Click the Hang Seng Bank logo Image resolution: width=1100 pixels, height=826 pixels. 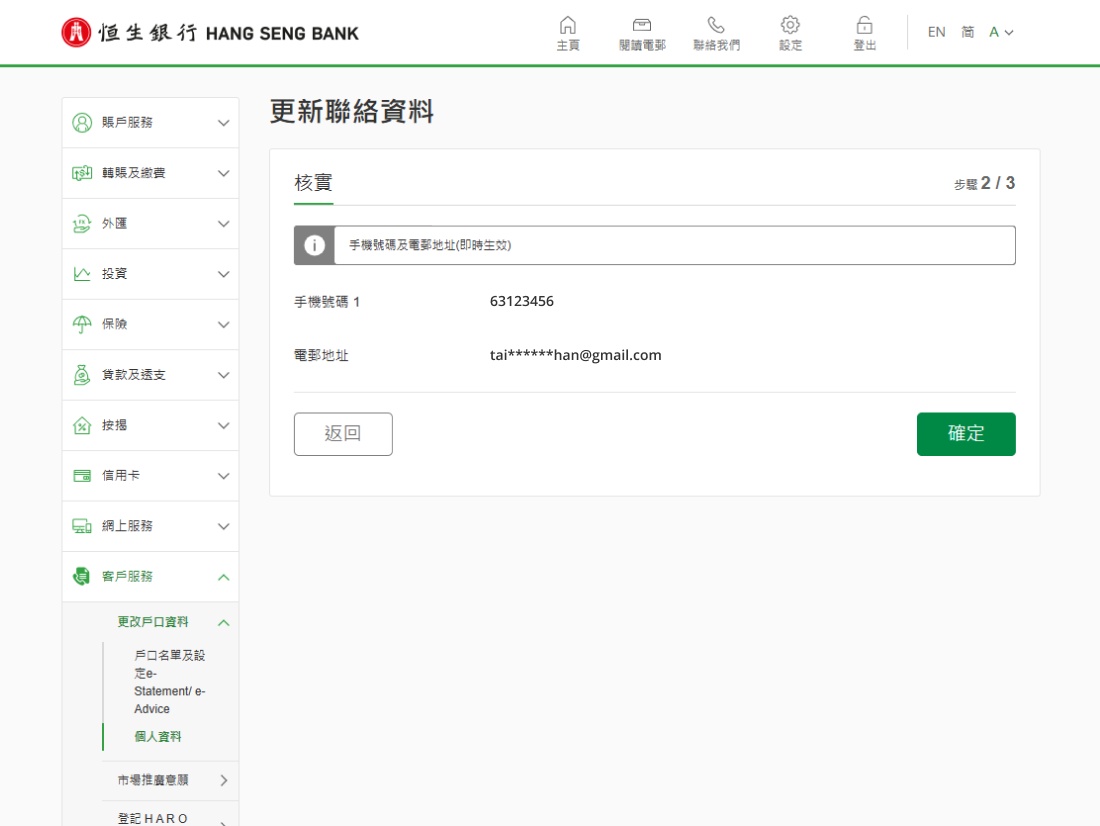coord(210,33)
